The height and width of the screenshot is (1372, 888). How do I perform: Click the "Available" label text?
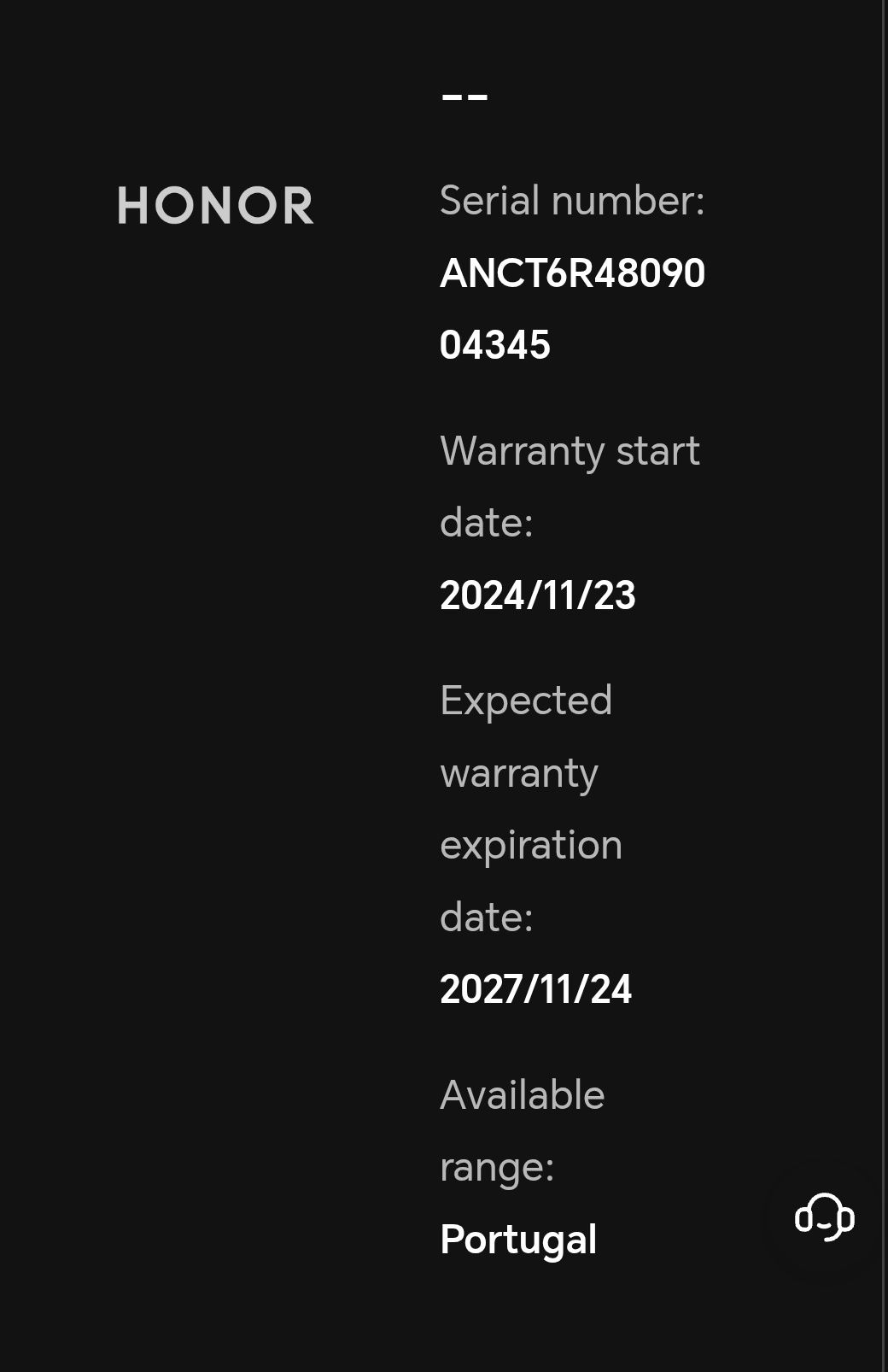point(522,1095)
